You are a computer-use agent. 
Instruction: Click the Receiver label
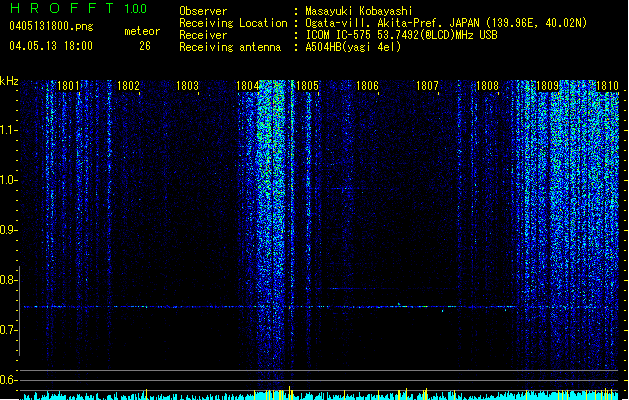(203, 35)
